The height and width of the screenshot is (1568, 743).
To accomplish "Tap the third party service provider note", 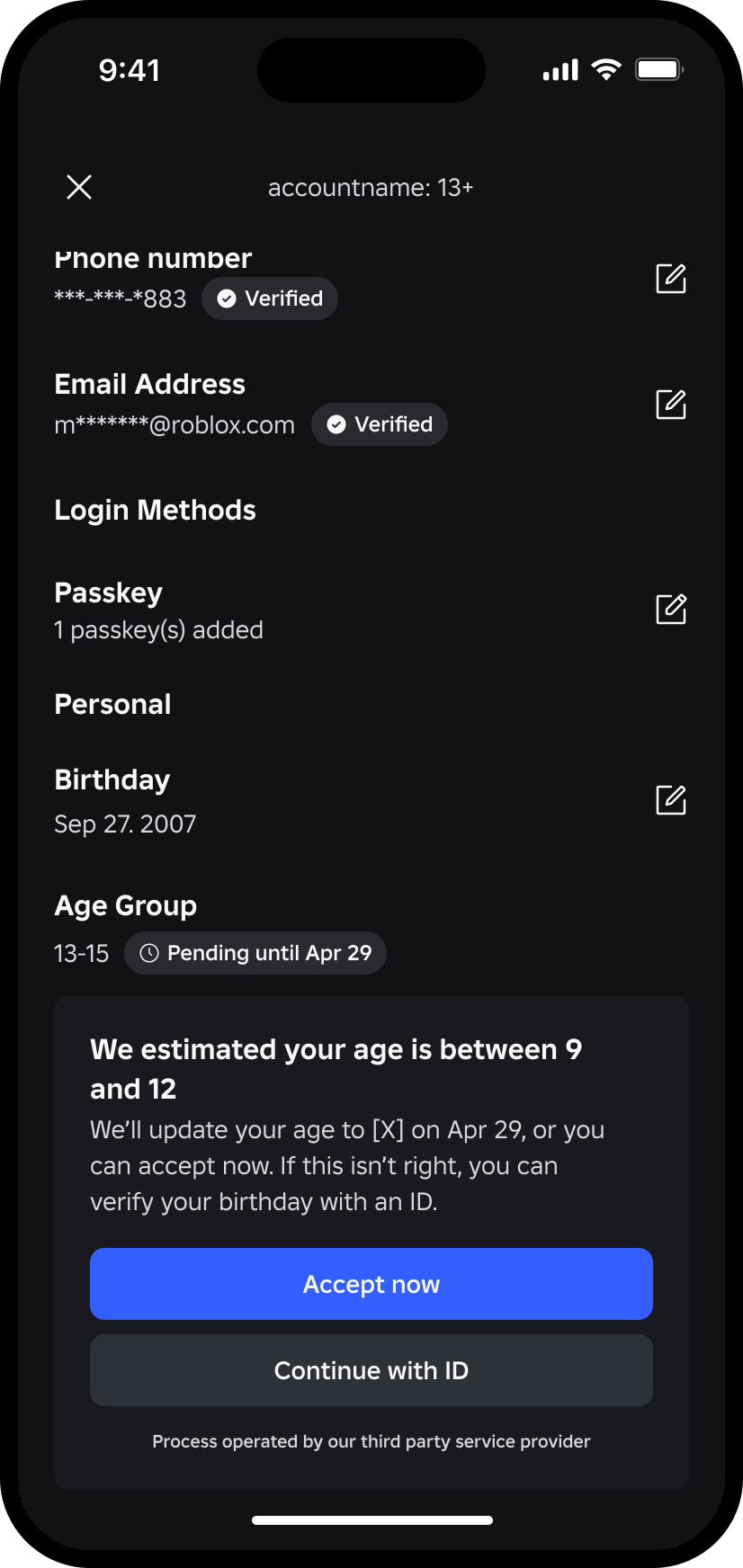I will click(x=371, y=1441).
